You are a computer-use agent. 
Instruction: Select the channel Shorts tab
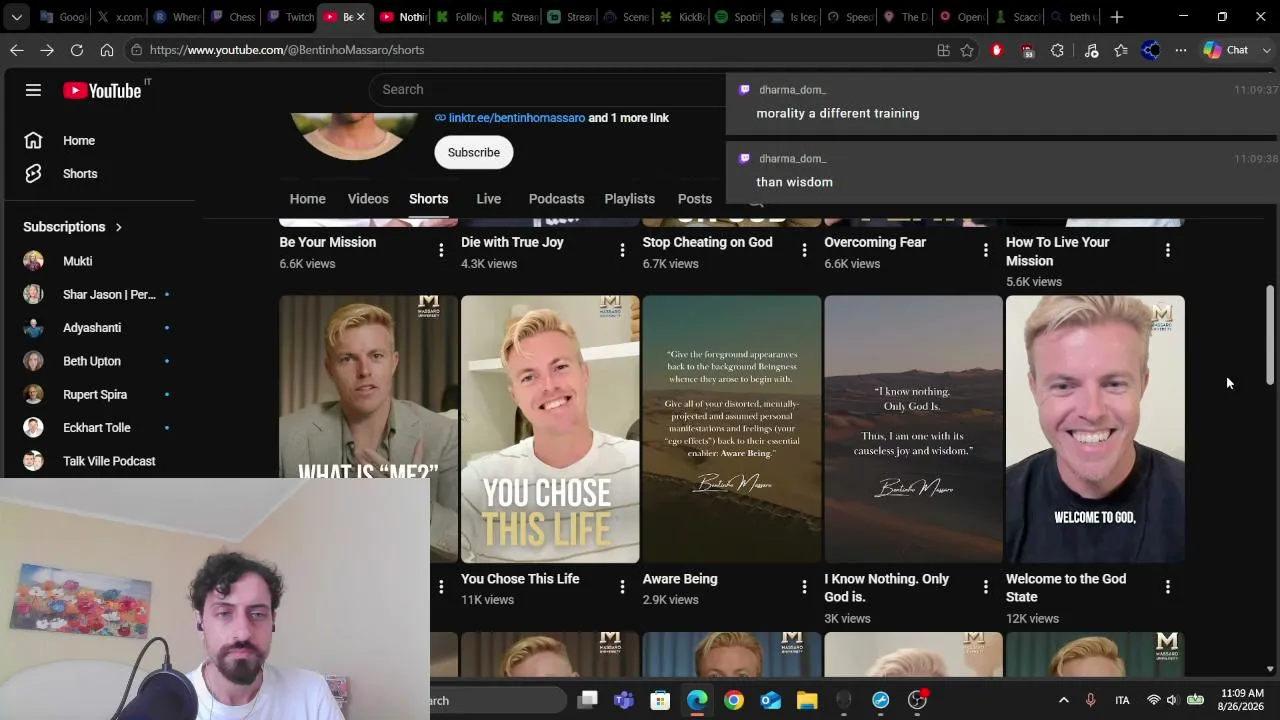(428, 199)
